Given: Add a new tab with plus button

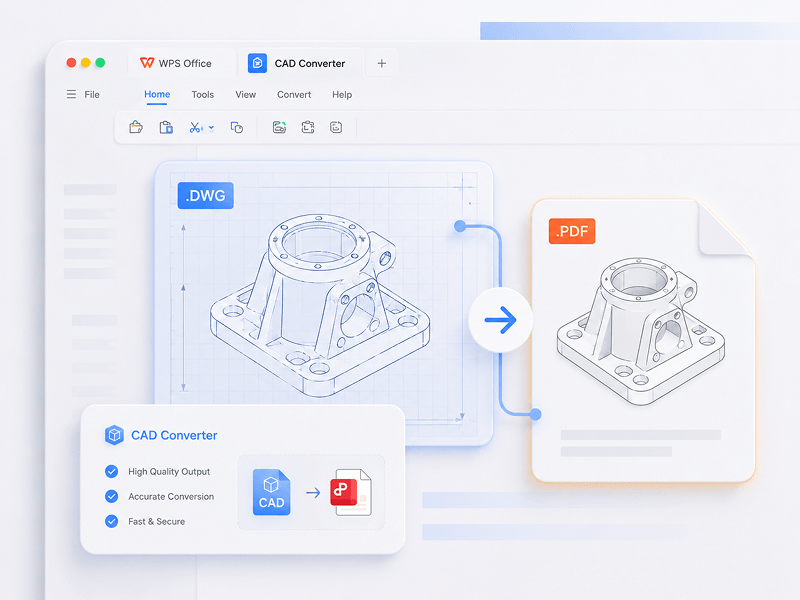Looking at the screenshot, I should 382,63.
